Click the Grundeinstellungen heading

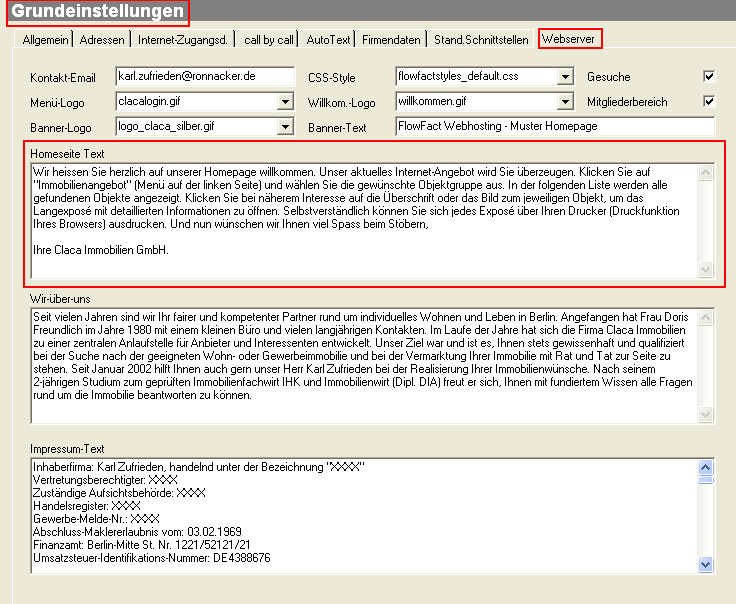coord(98,11)
